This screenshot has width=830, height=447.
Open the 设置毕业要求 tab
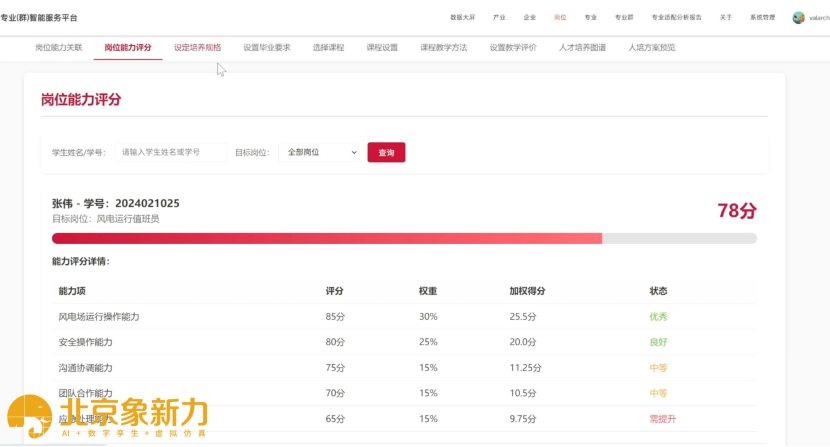266,47
